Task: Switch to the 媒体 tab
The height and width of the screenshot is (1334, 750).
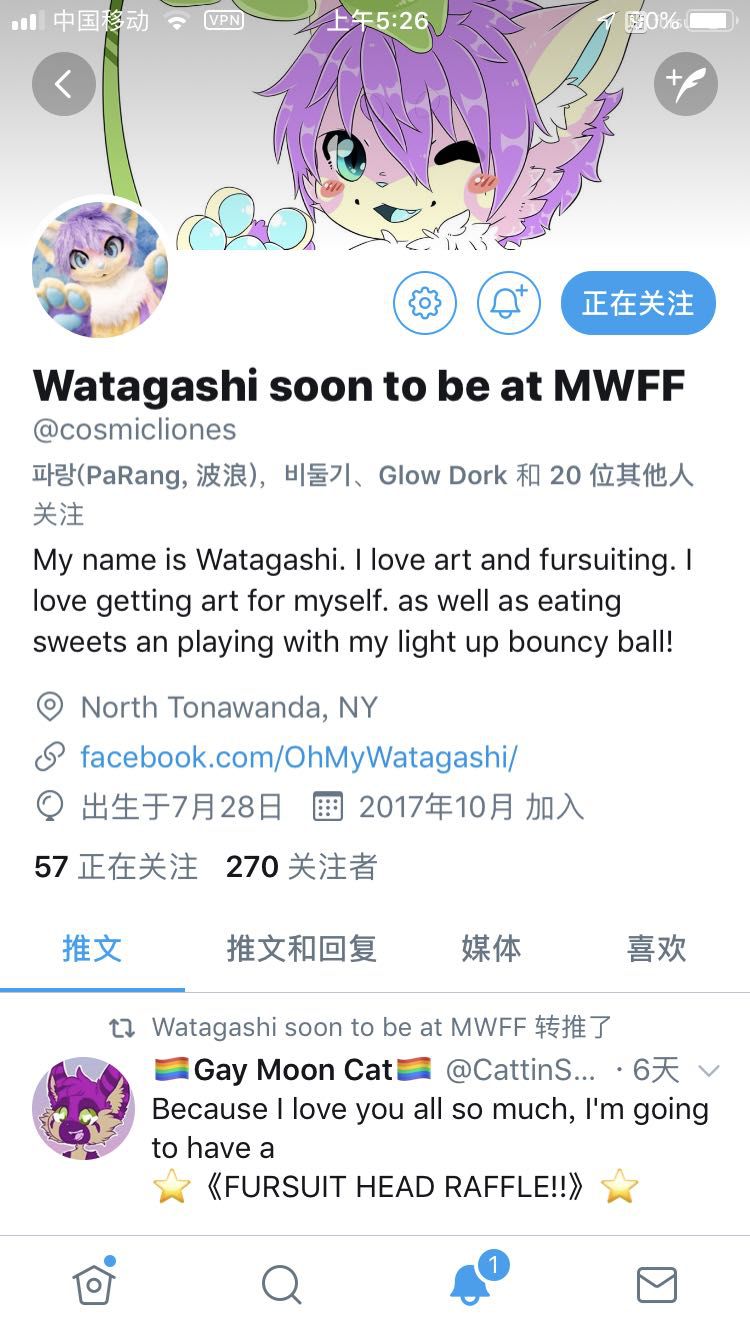Action: (491, 948)
